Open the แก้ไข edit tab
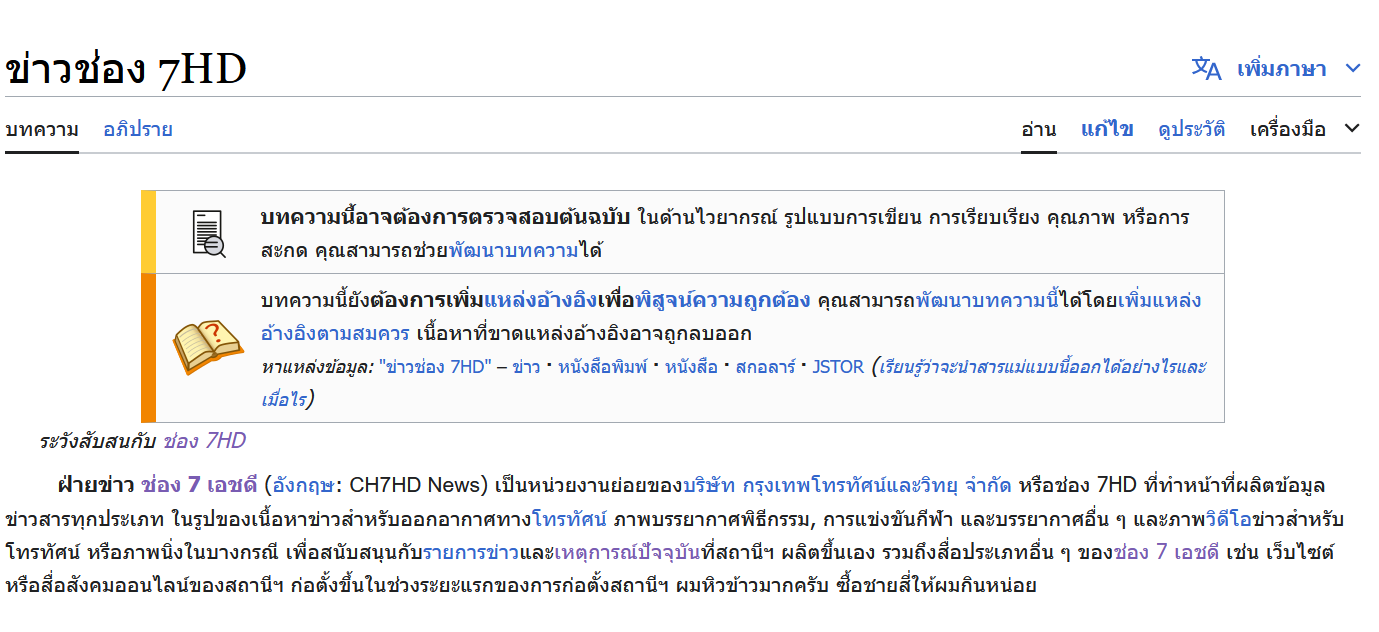Viewport: 1379px width, 632px height. tap(1107, 129)
